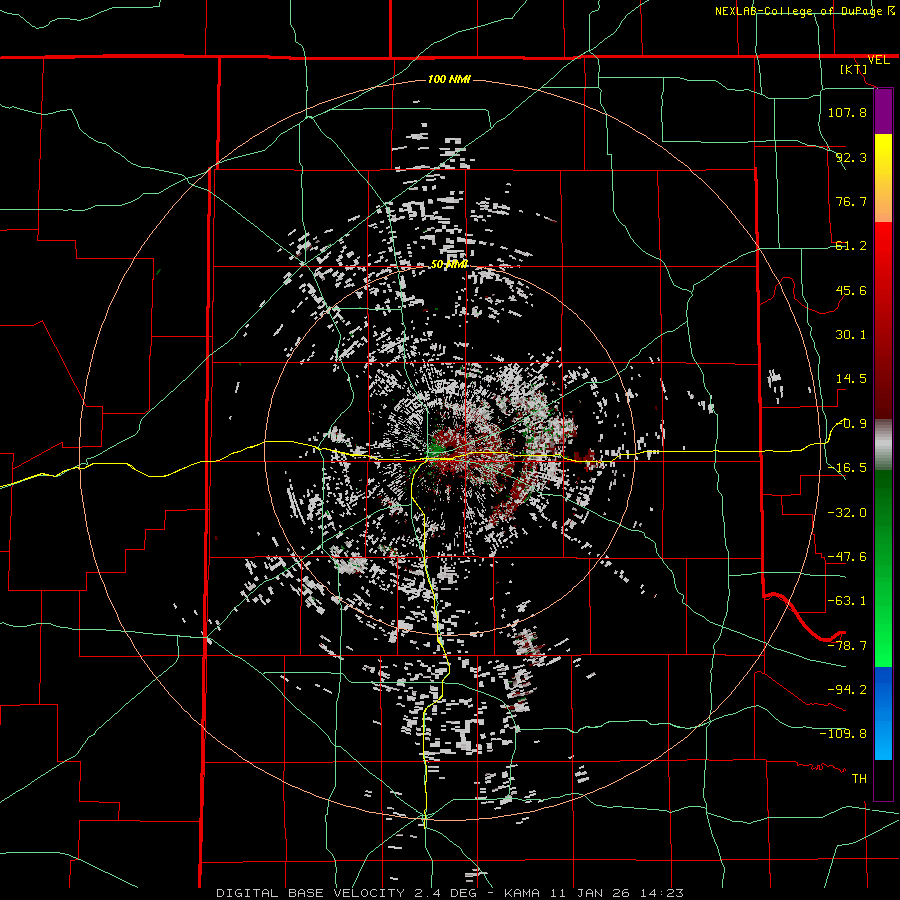Click the purple segment of velocity color bar
The width and height of the screenshot is (900, 900).
[x=883, y=112]
